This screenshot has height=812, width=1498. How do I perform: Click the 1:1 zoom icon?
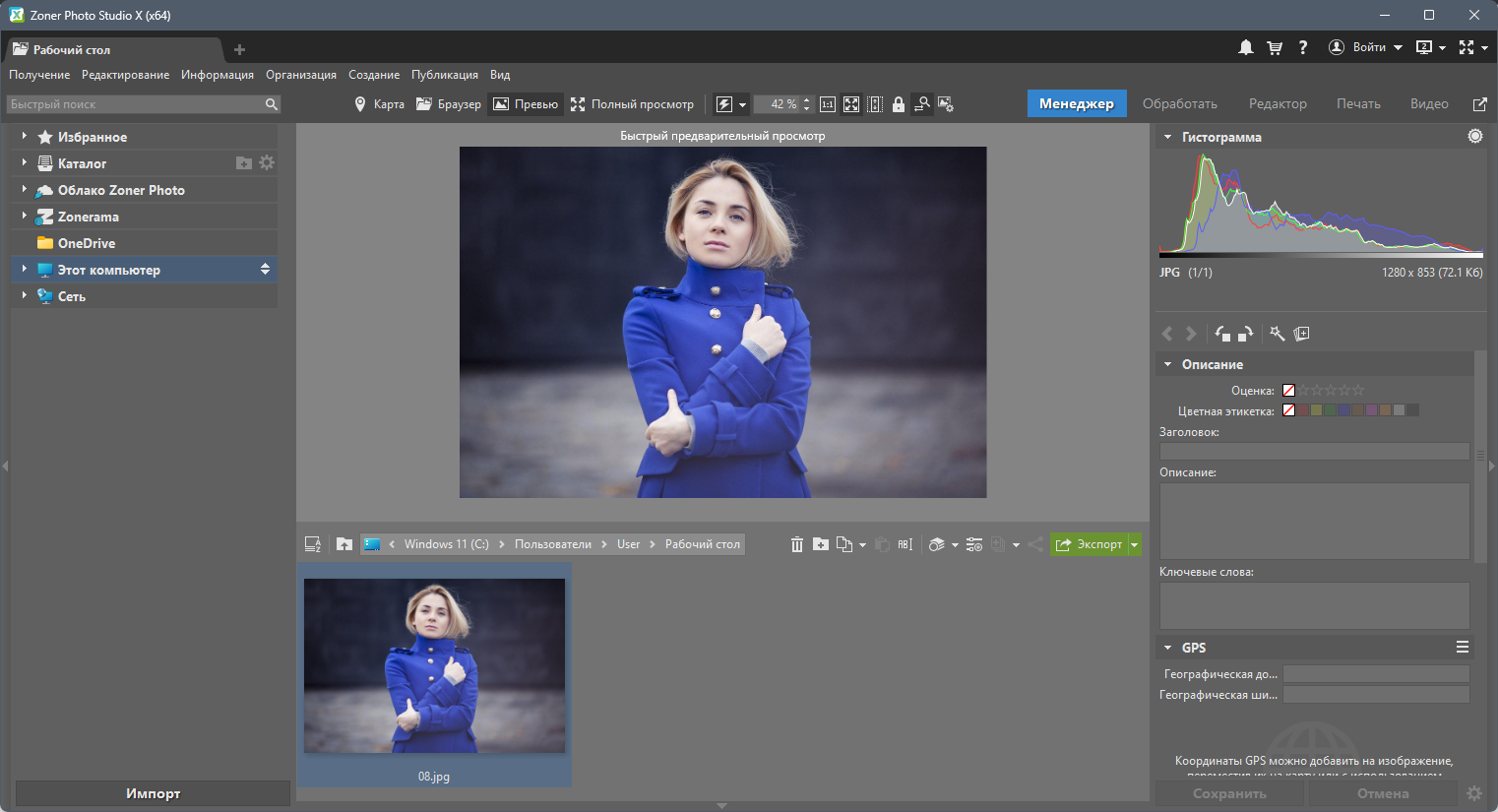[828, 104]
